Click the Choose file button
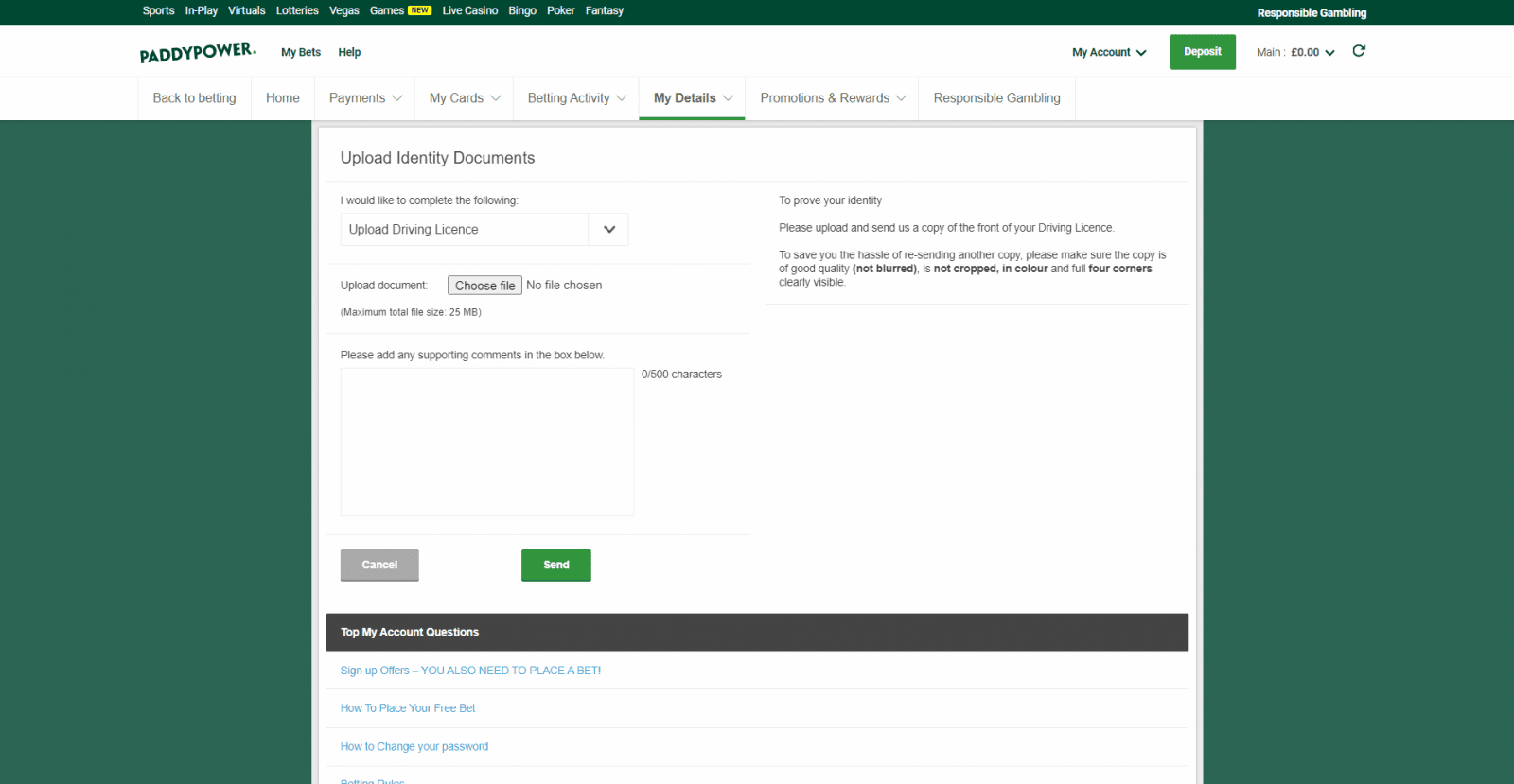 click(484, 286)
